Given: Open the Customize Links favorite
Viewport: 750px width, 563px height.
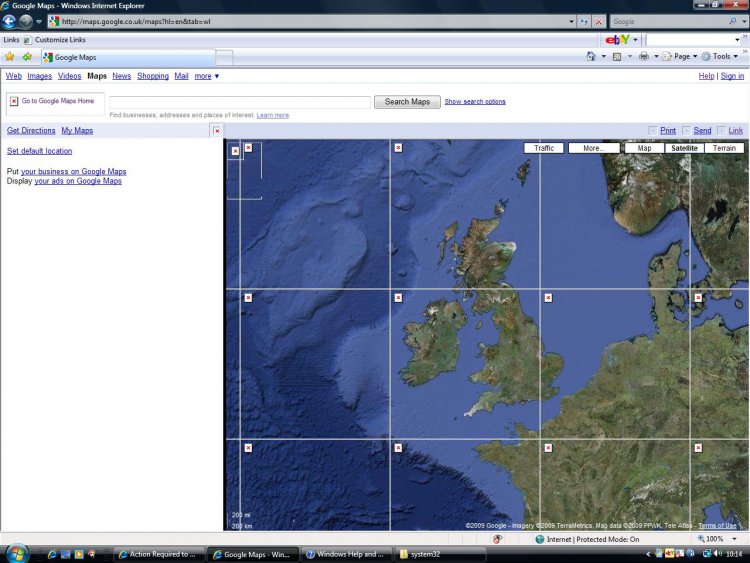Looking at the screenshot, I should [x=55, y=40].
